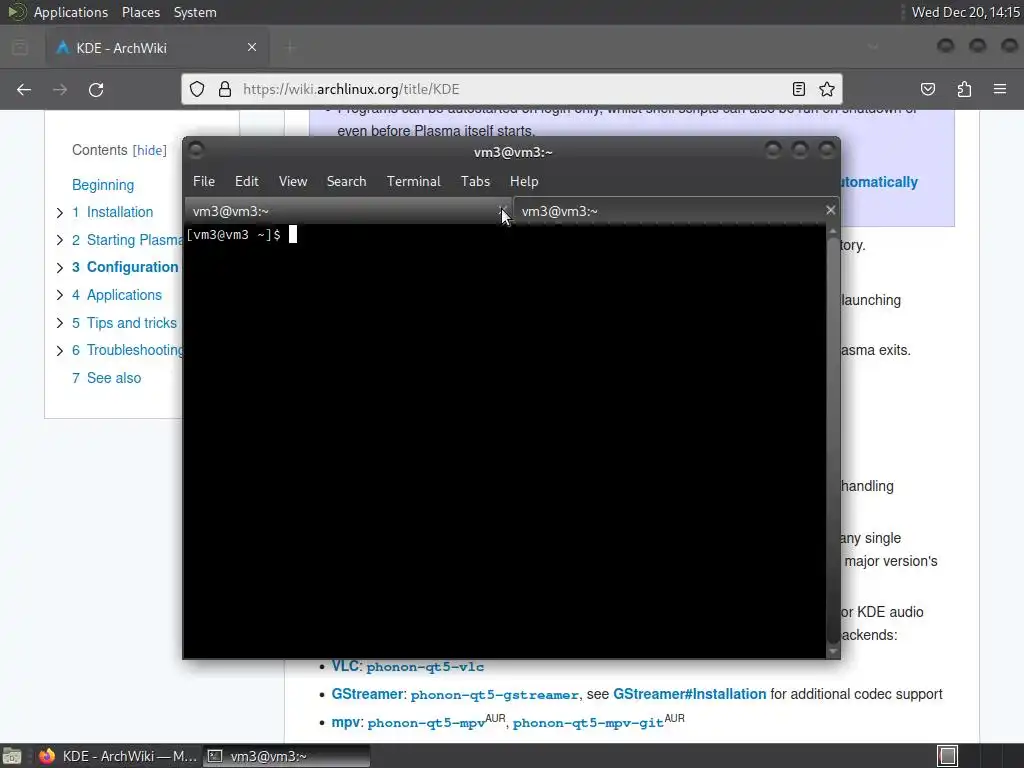Screen dimensions: 1024x768
Task: Close the second vm3@vm3:~ terminal tab
Action: [x=830, y=210]
